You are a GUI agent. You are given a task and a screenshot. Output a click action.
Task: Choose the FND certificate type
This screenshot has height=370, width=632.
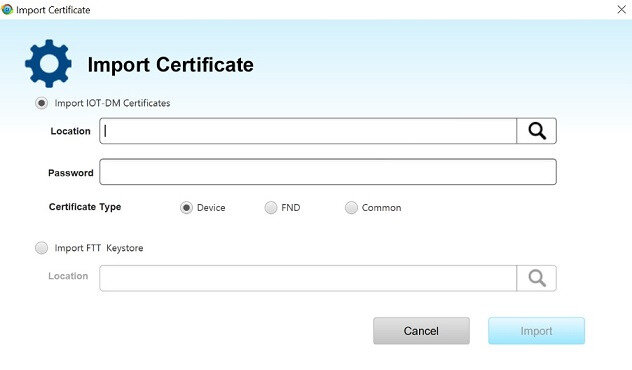click(x=271, y=208)
